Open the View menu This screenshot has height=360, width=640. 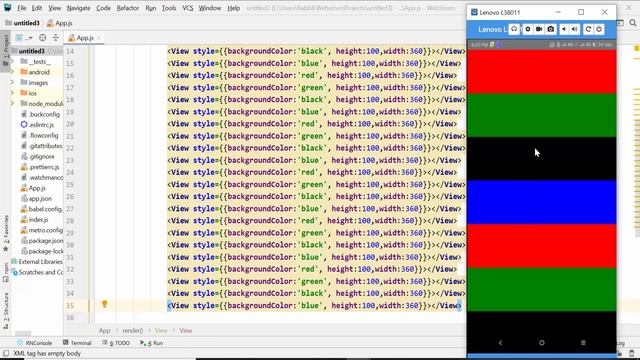click(54, 8)
